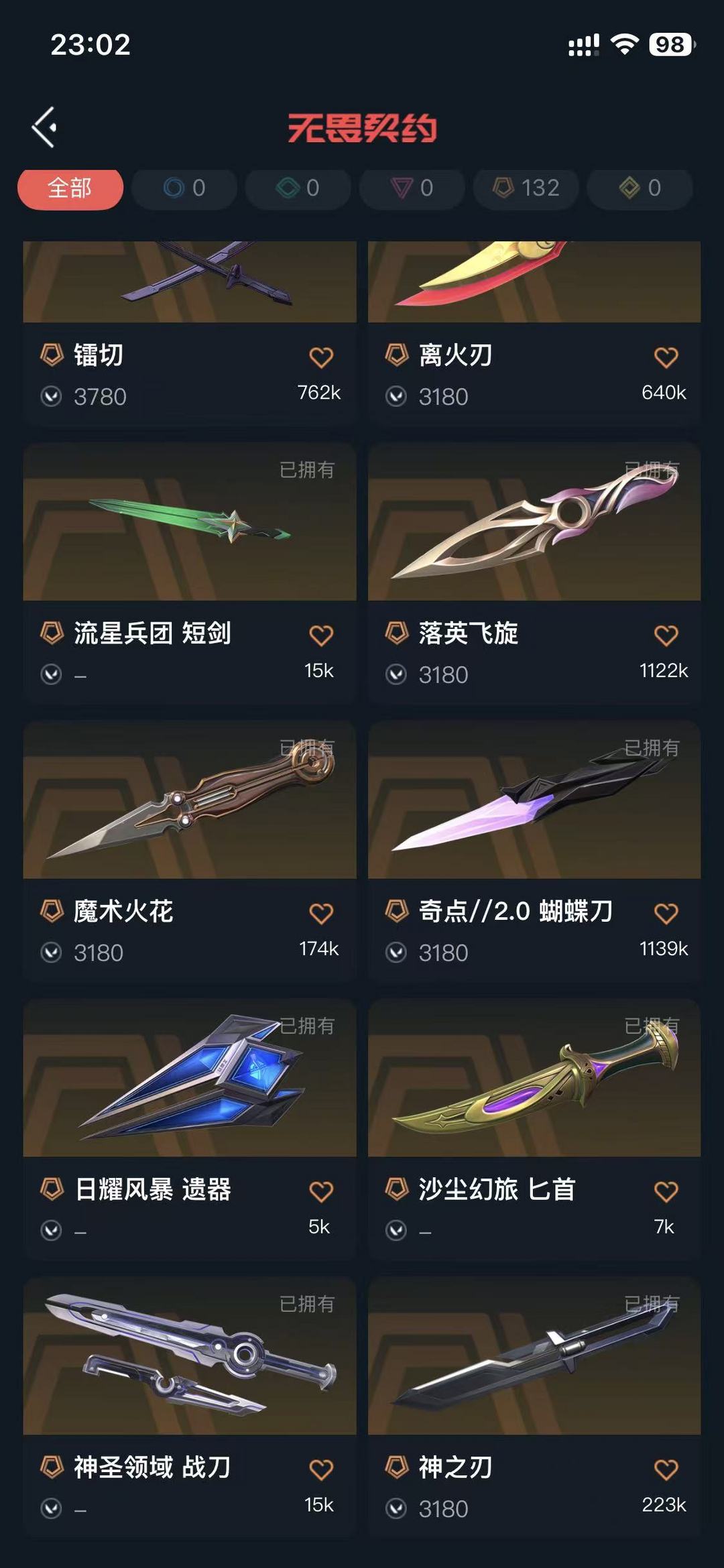Viewport: 724px width, 1568px height.
Task: Tap heart icon on 神圣领域 战刀
Action: (x=321, y=1470)
